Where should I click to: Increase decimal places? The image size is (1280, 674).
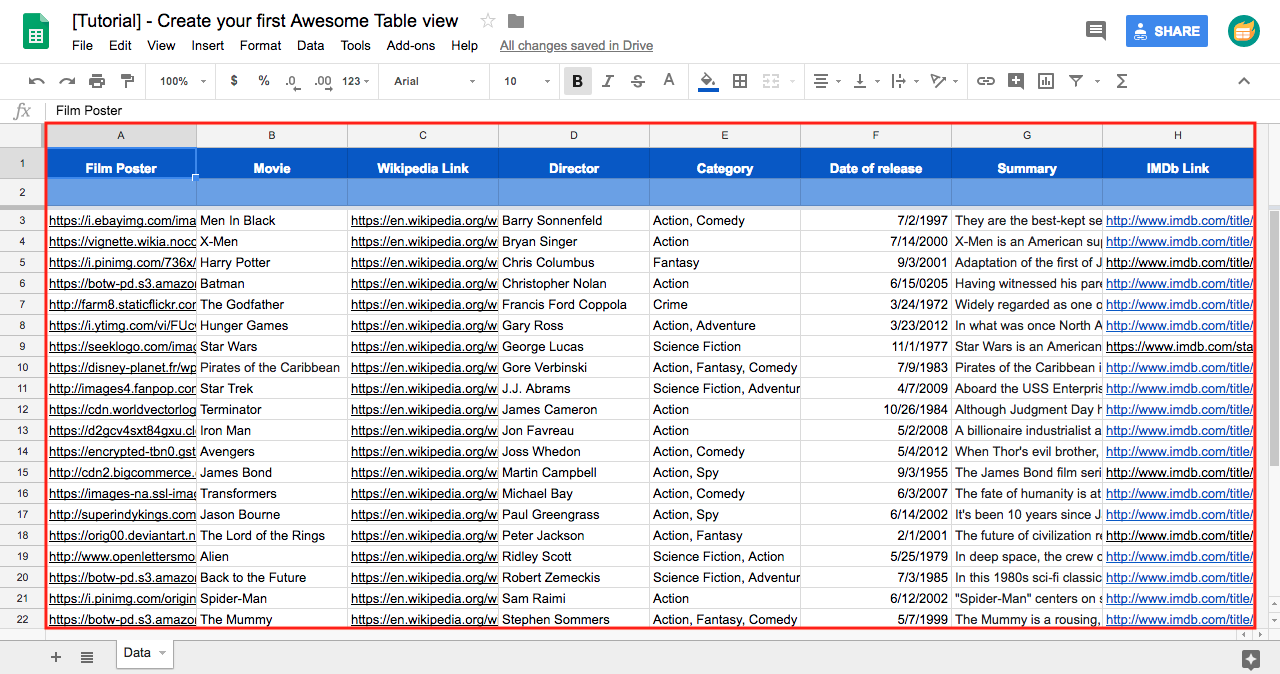coord(322,81)
